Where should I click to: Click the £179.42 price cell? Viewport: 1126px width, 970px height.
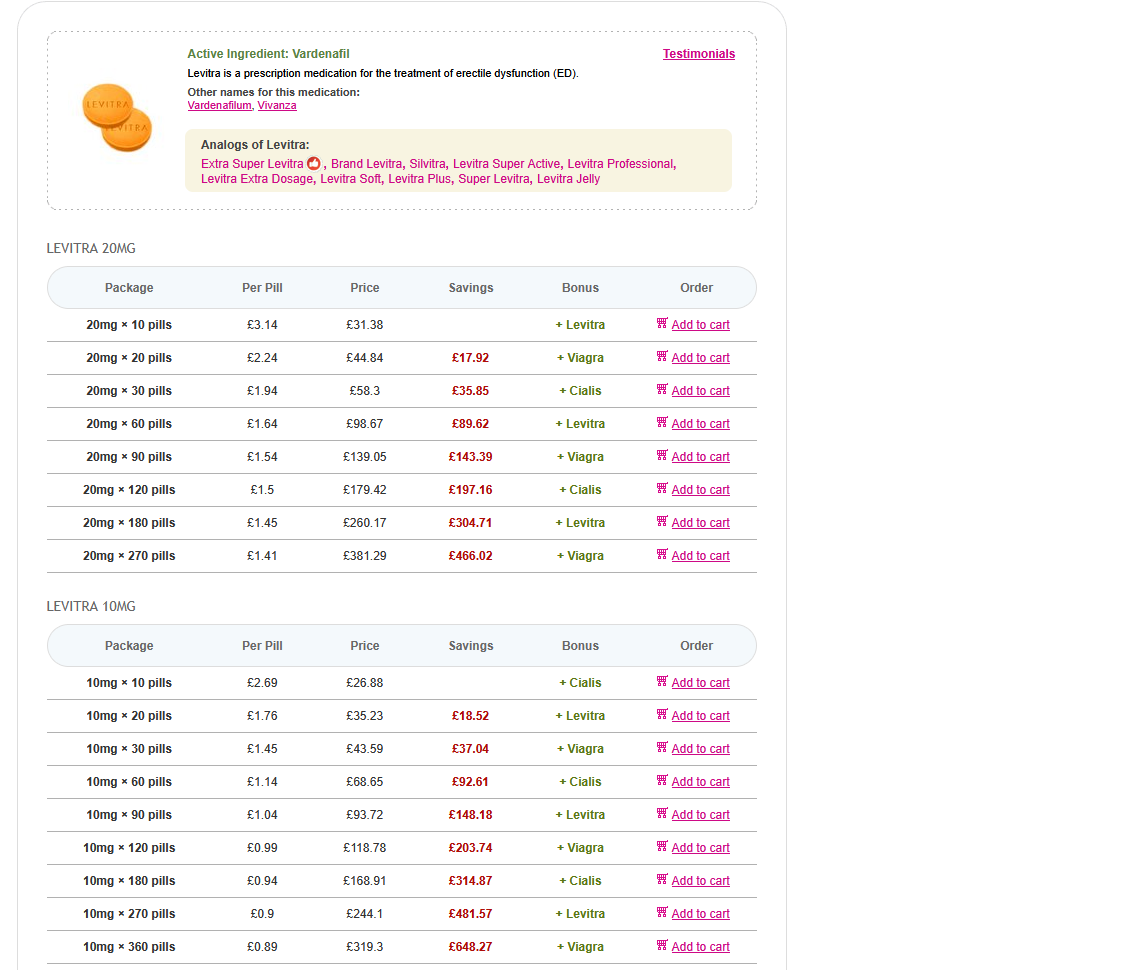coord(365,490)
